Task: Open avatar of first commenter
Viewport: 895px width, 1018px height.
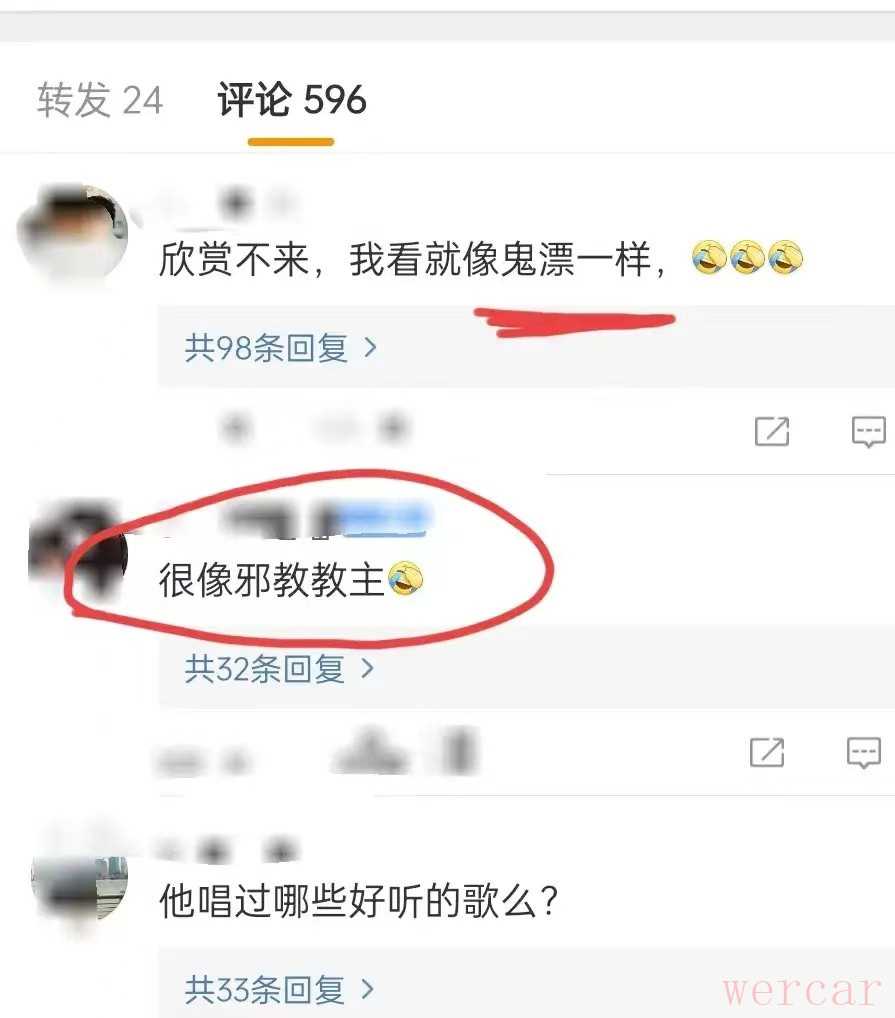Action: (73, 234)
